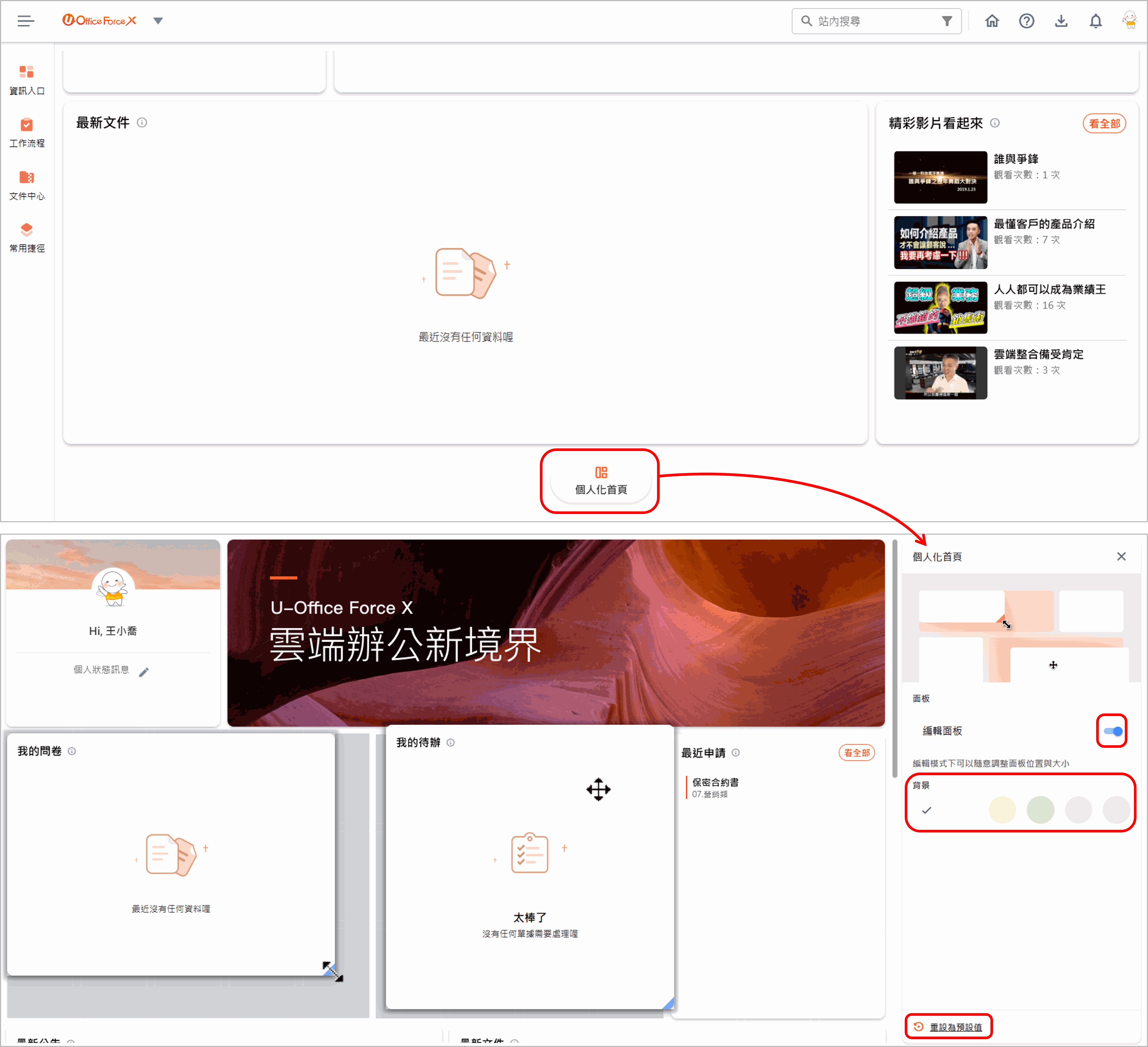Image resolution: width=1148 pixels, height=1047 pixels.
Task: Open help question mark icon
Action: coord(1026,21)
